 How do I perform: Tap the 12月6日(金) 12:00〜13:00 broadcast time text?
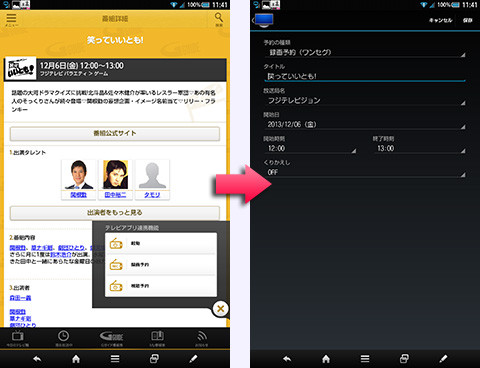82,66
